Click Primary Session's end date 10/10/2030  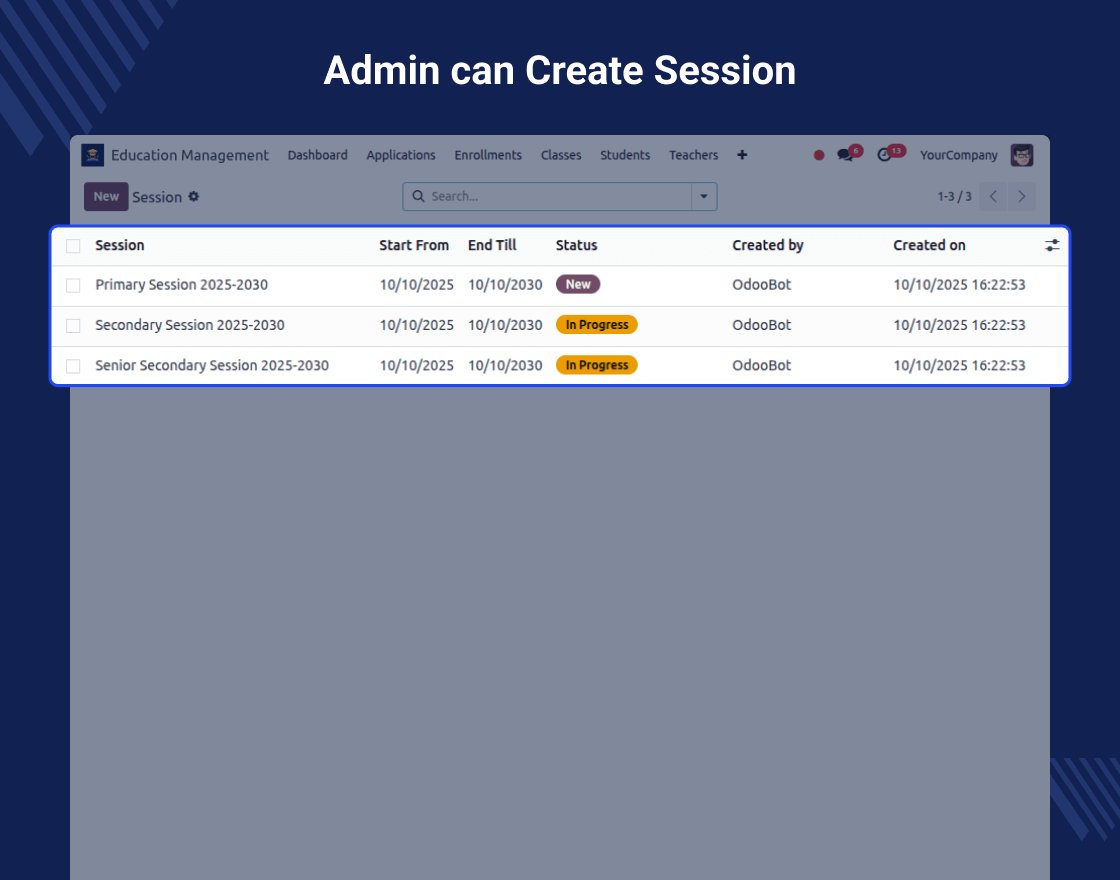point(505,284)
